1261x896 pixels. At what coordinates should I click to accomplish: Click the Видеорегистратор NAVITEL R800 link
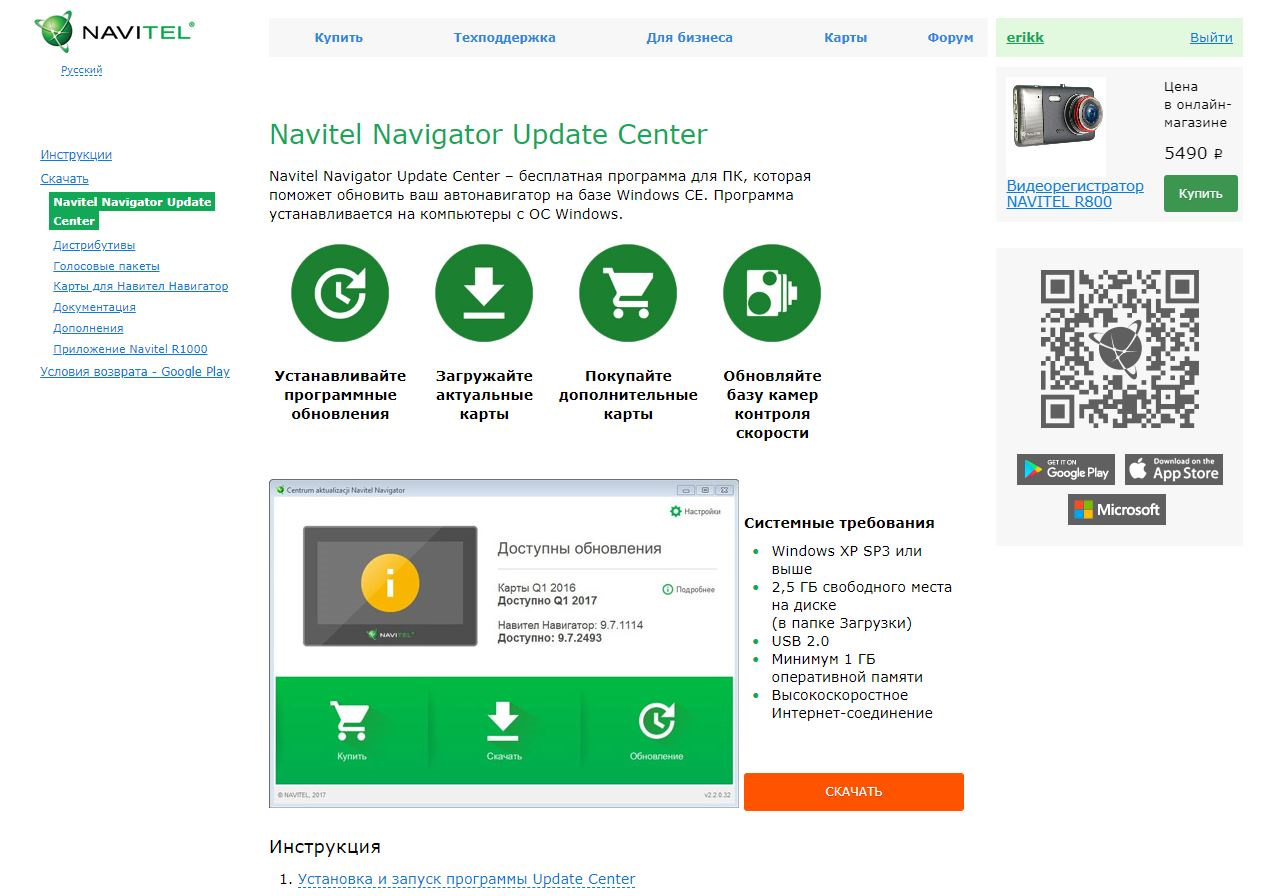pyautogui.click(x=1075, y=194)
